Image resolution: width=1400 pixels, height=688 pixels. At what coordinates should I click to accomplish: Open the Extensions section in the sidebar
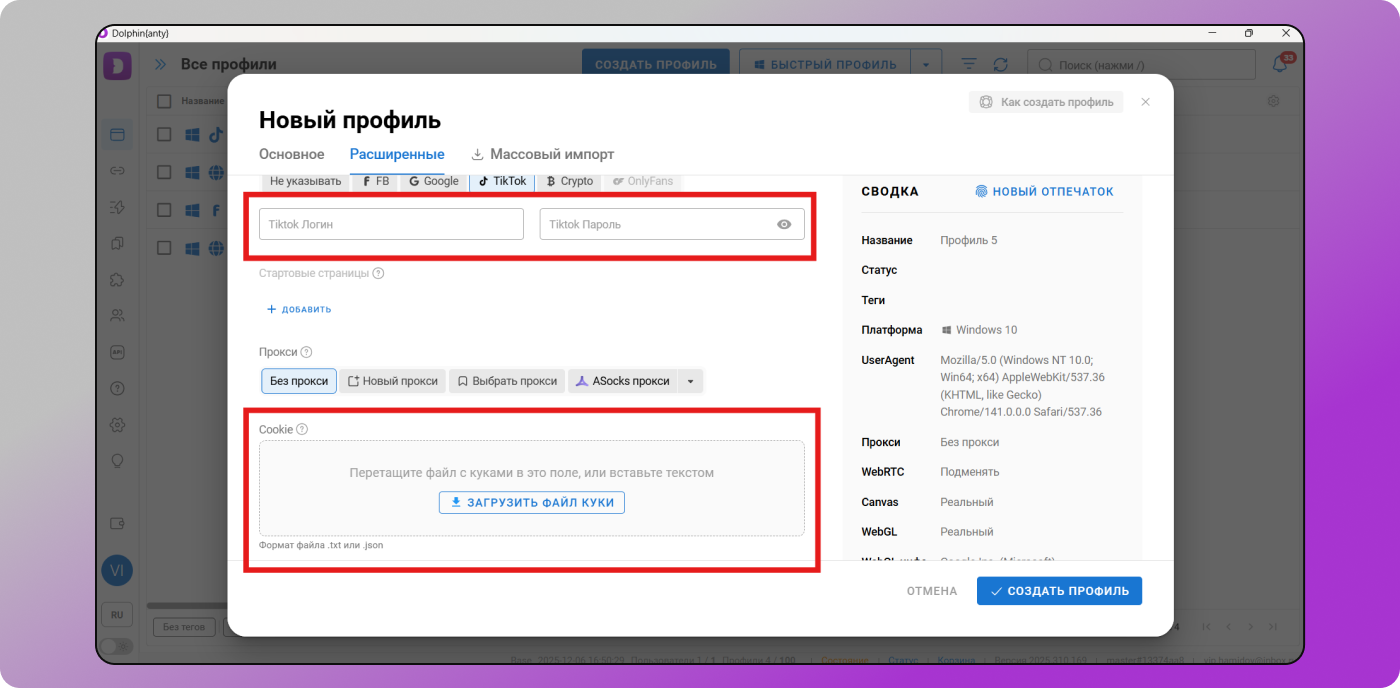click(x=117, y=279)
